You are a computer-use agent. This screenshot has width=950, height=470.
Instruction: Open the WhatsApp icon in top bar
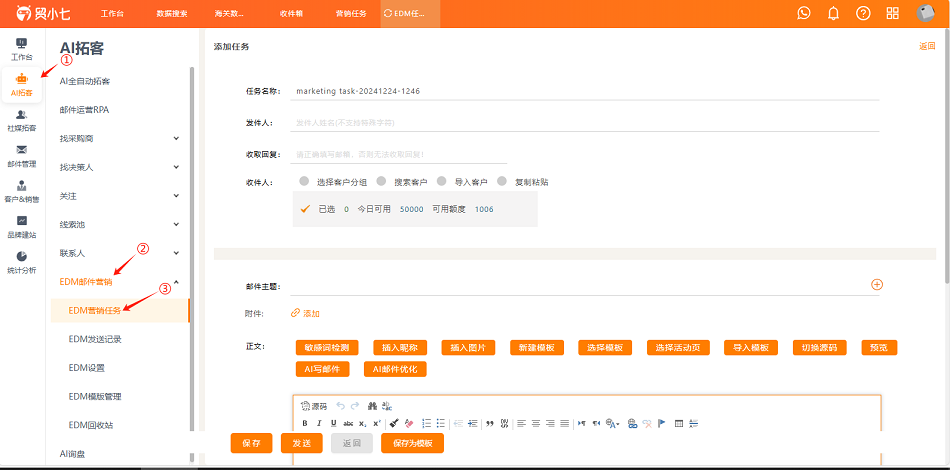pyautogui.click(x=804, y=13)
